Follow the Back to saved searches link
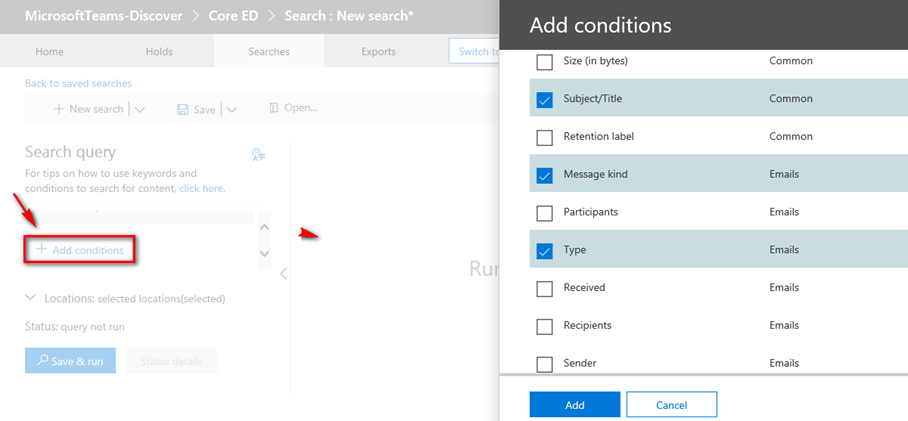 pyautogui.click(x=78, y=83)
